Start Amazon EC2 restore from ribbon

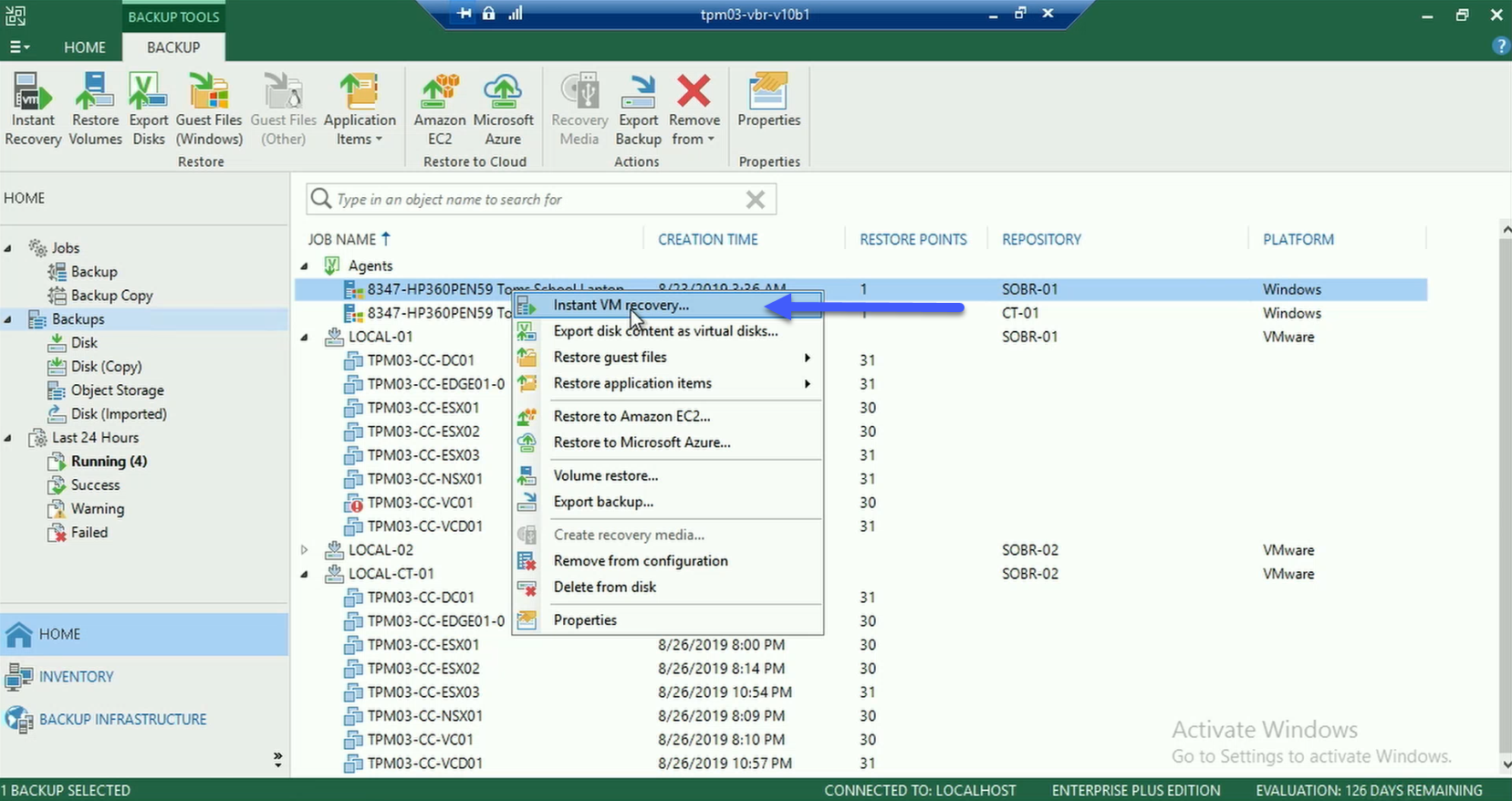pos(440,110)
